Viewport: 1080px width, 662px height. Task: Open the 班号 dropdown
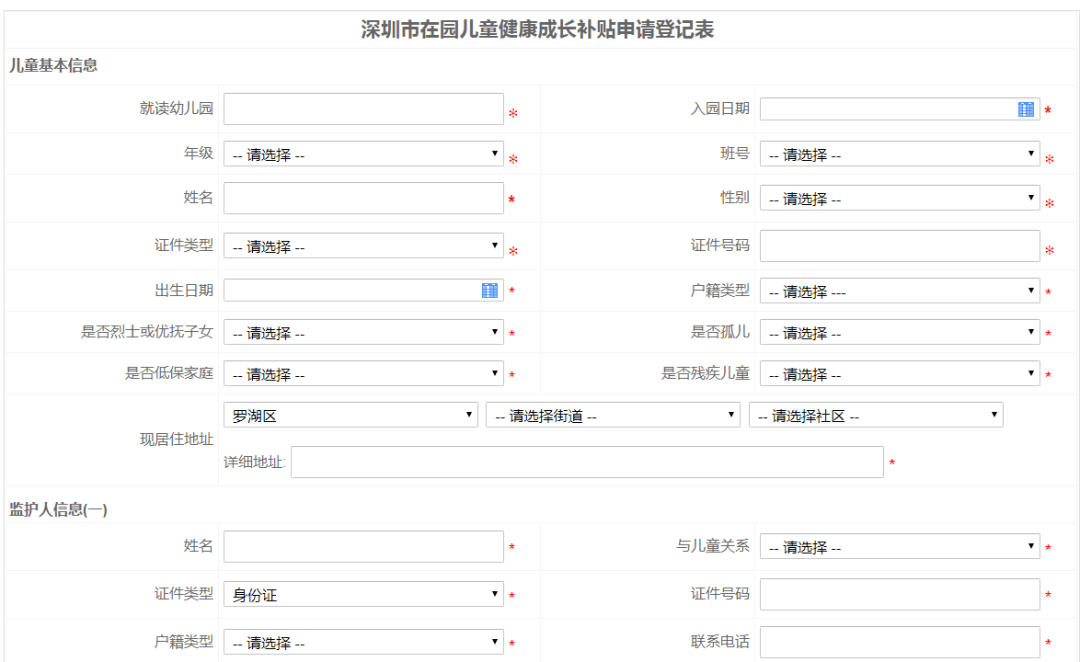[x=900, y=153]
